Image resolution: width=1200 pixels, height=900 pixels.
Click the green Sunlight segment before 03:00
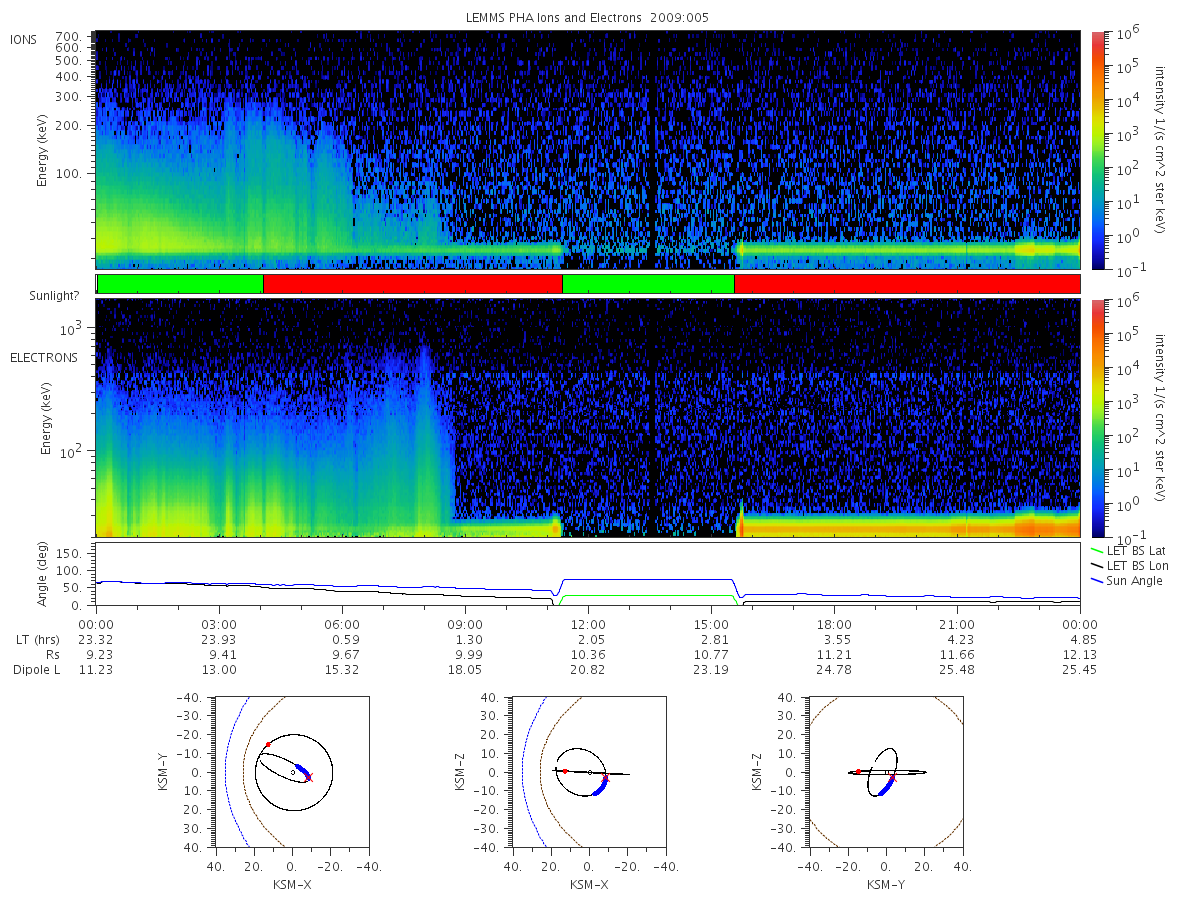[180, 284]
